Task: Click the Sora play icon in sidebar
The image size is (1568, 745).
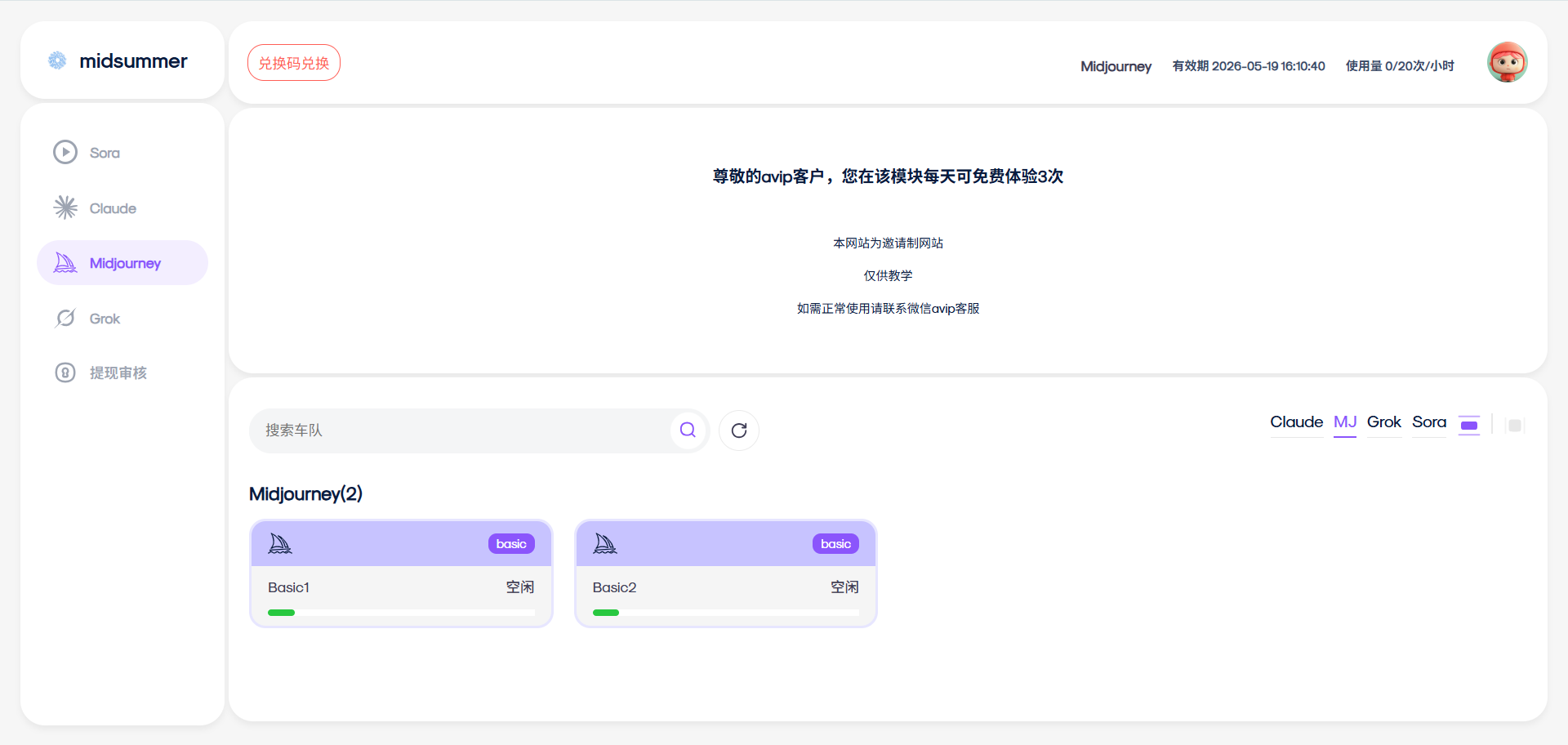Action: (x=65, y=152)
